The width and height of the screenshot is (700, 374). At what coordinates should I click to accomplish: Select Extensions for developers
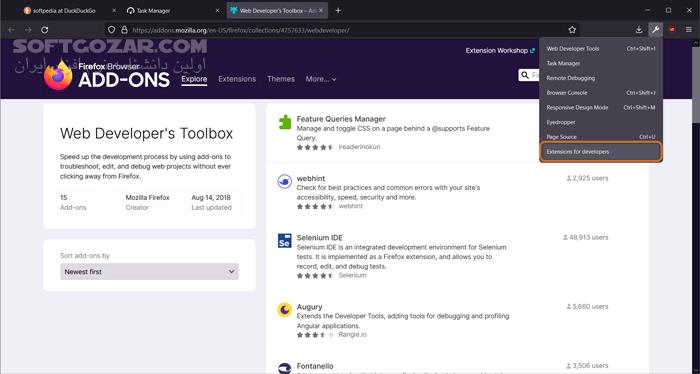click(x=601, y=152)
